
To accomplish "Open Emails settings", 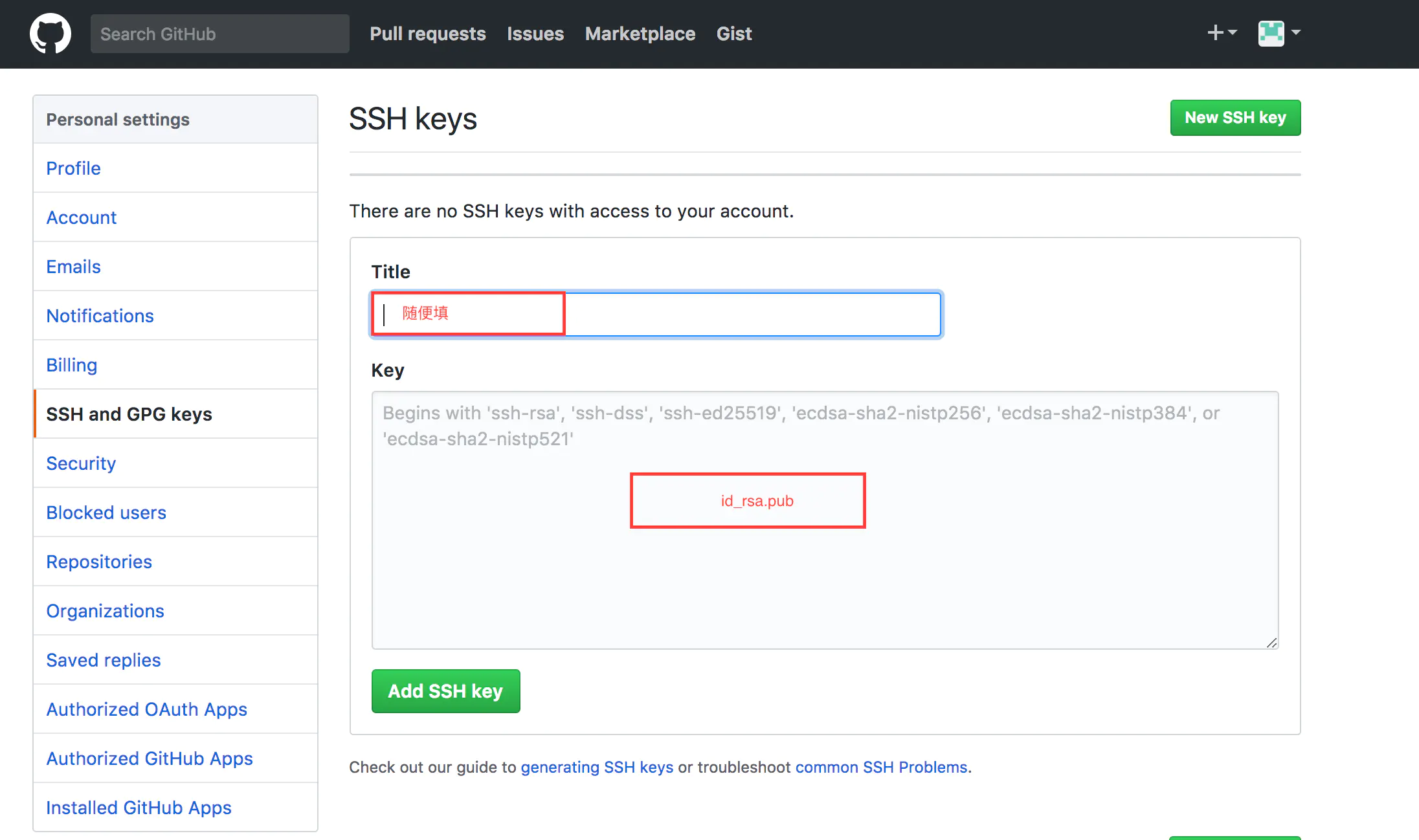I will (175, 267).
